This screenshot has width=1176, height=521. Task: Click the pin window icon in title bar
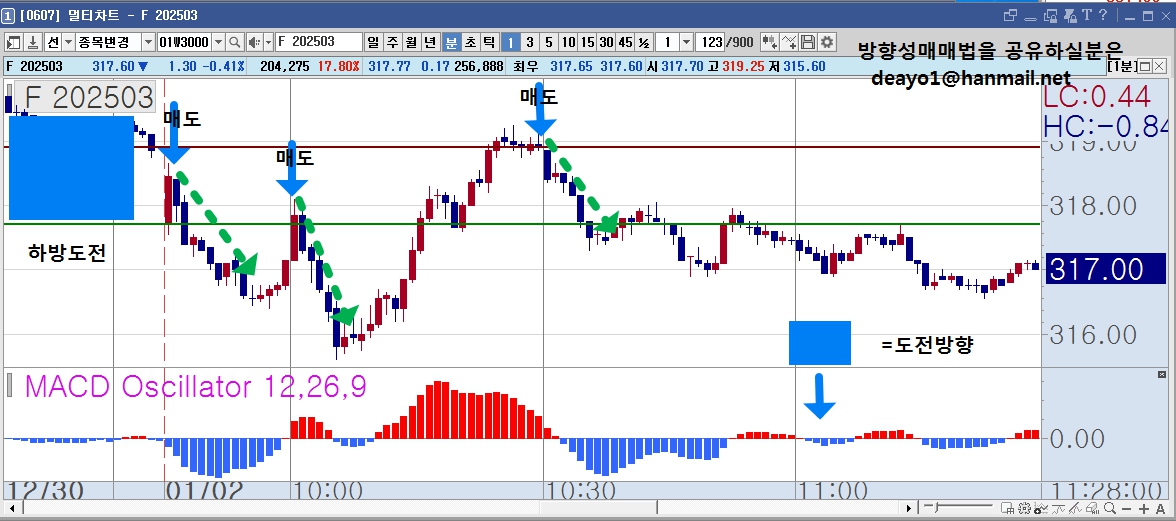pyautogui.click(x=1070, y=16)
